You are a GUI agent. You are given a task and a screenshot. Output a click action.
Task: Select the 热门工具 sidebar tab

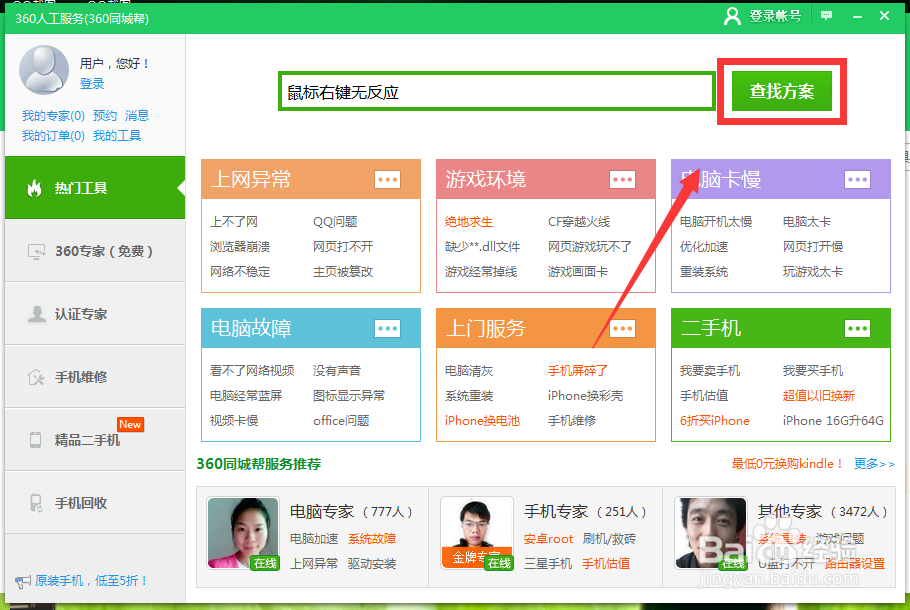(95, 187)
